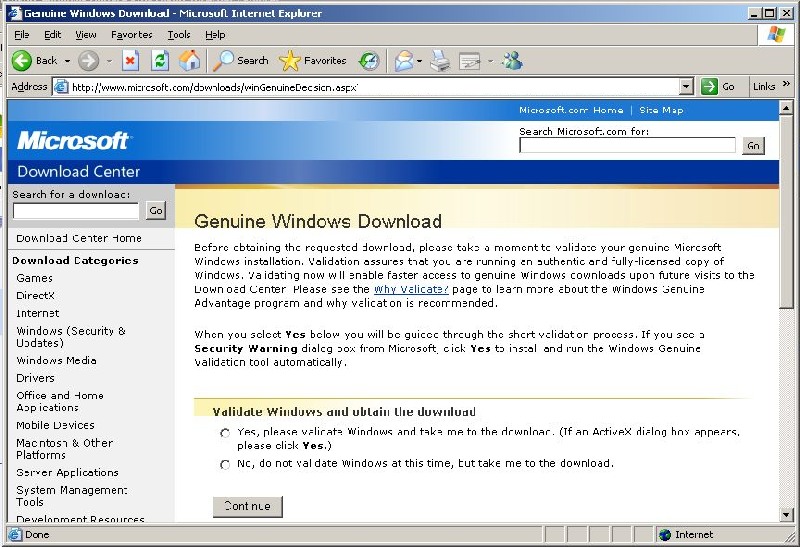
Task: Open the Drivers category
Action: [x=35, y=378]
